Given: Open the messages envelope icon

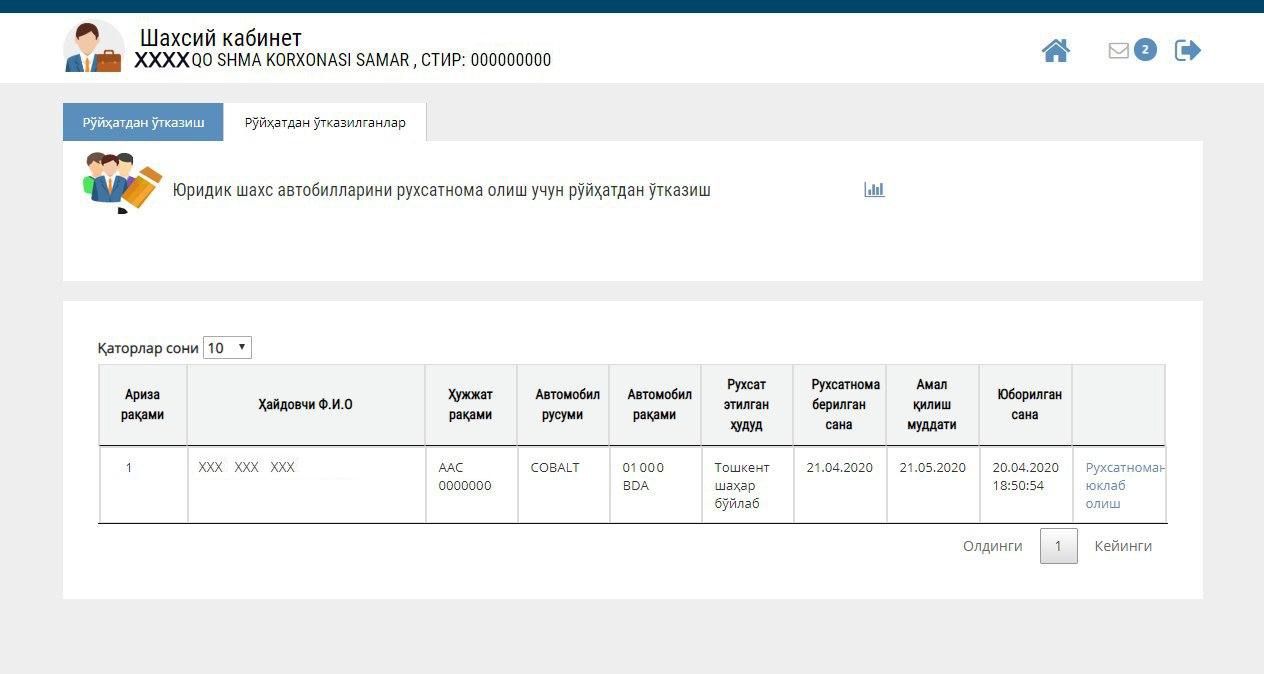Looking at the screenshot, I should tap(1119, 50).
